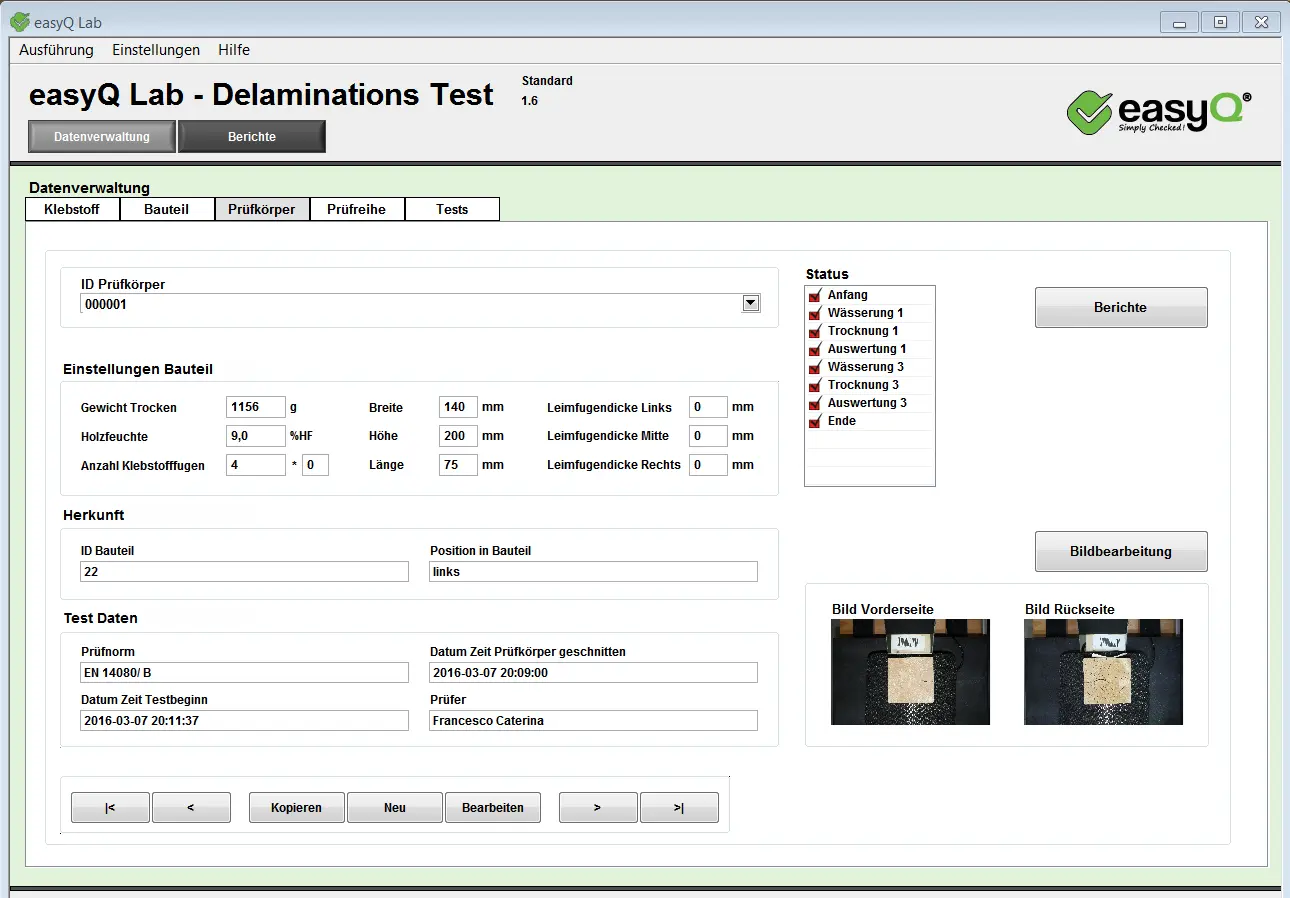Click the multiplier field after the asterisk
This screenshot has height=898, width=1290.
(315, 465)
